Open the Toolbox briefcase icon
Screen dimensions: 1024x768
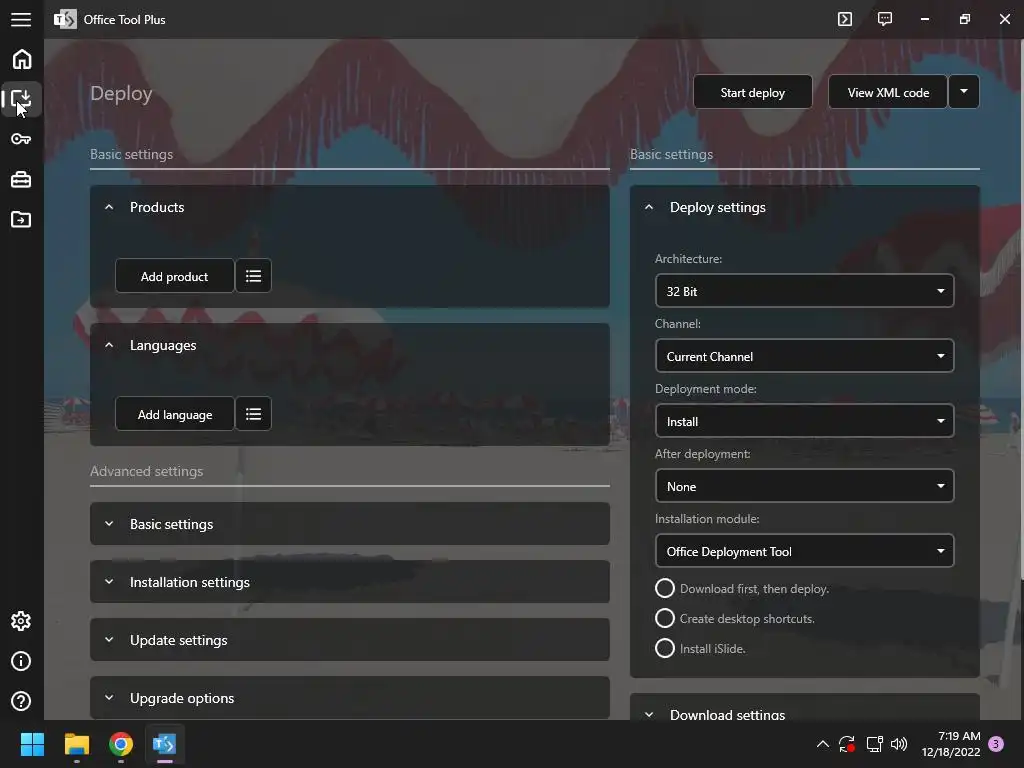coord(21,180)
